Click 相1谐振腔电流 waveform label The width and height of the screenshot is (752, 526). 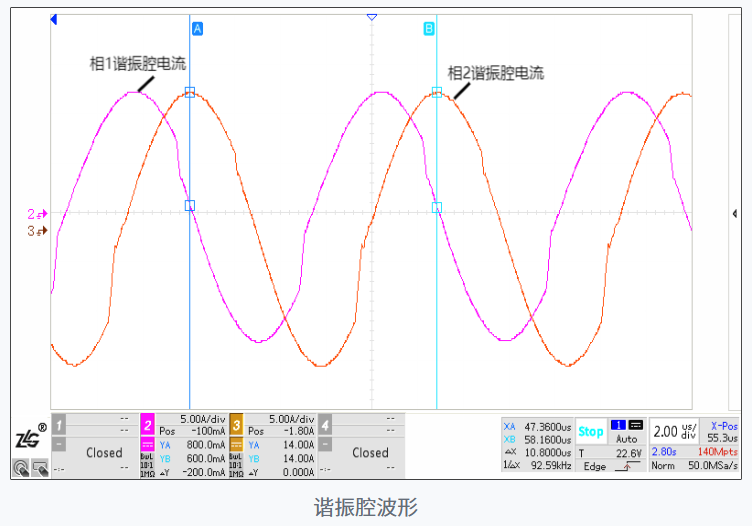(x=138, y=64)
